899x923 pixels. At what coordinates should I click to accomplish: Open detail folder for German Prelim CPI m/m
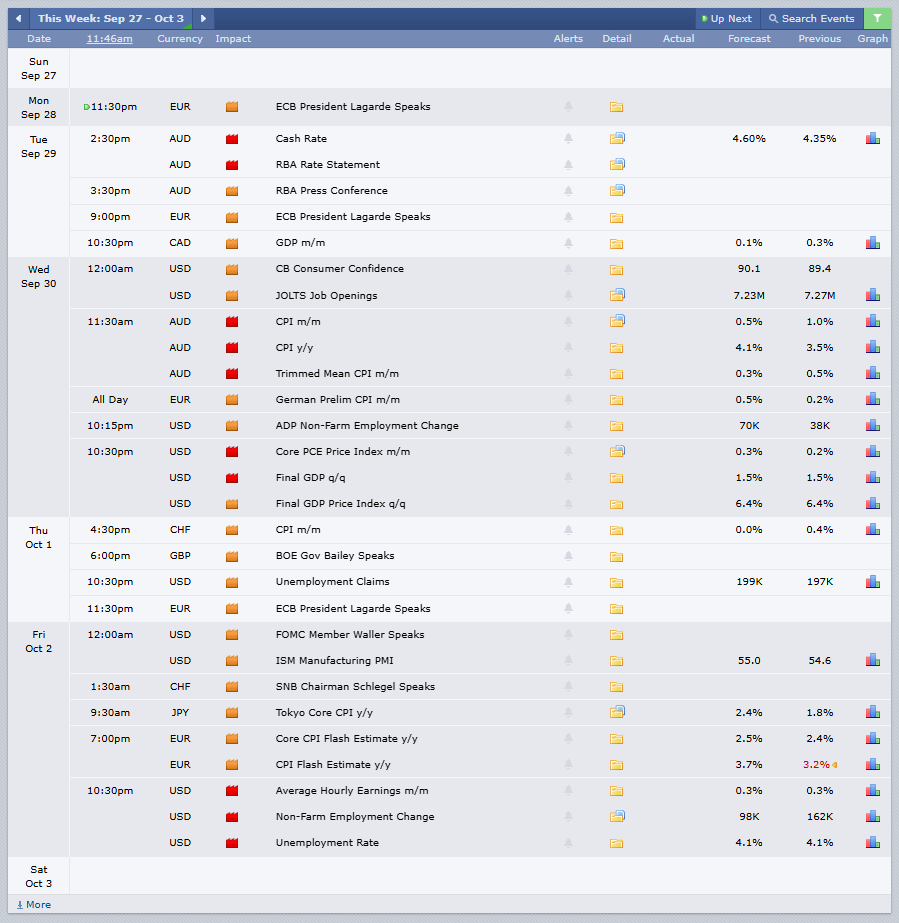pos(616,400)
